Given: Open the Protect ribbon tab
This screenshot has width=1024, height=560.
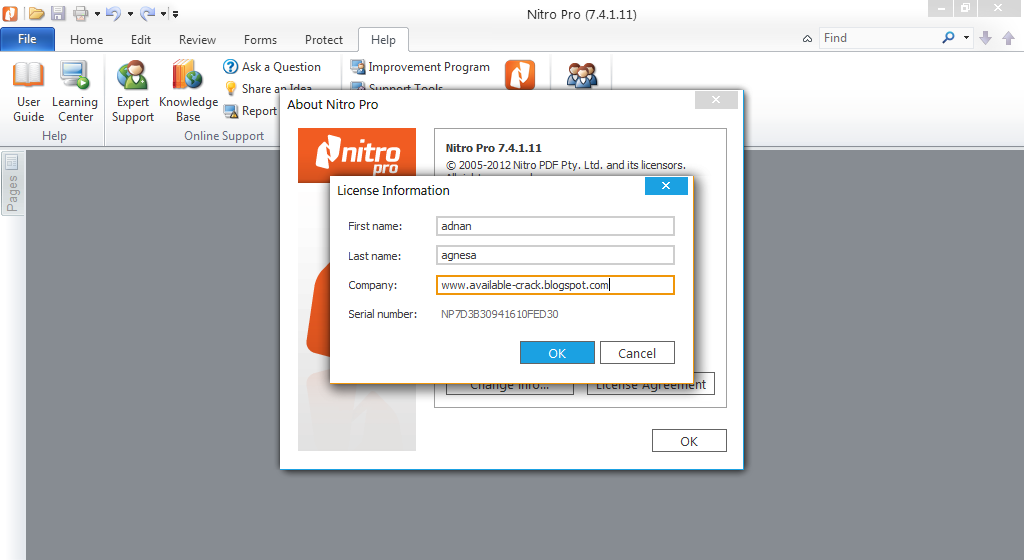Looking at the screenshot, I should click(323, 40).
